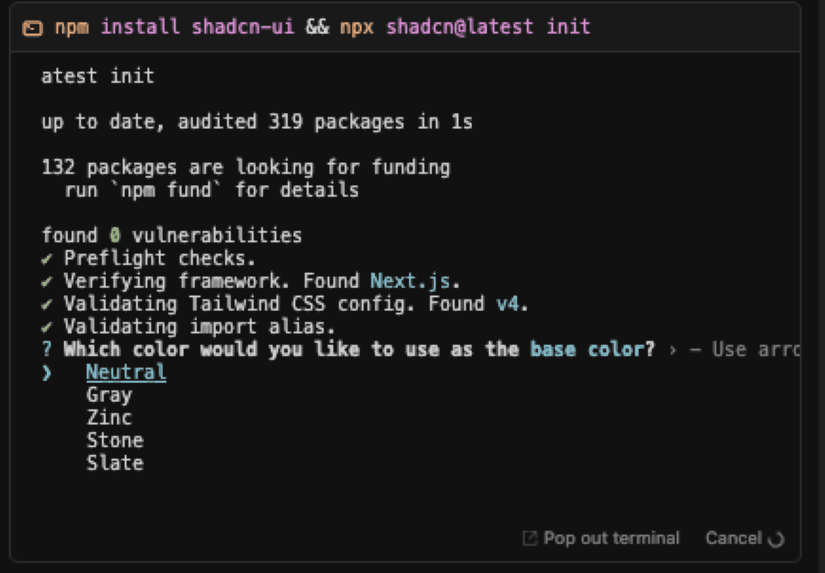Click the loading spinner next to Cancel
This screenshot has height=573, width=825.
click(x=776, y=539)
